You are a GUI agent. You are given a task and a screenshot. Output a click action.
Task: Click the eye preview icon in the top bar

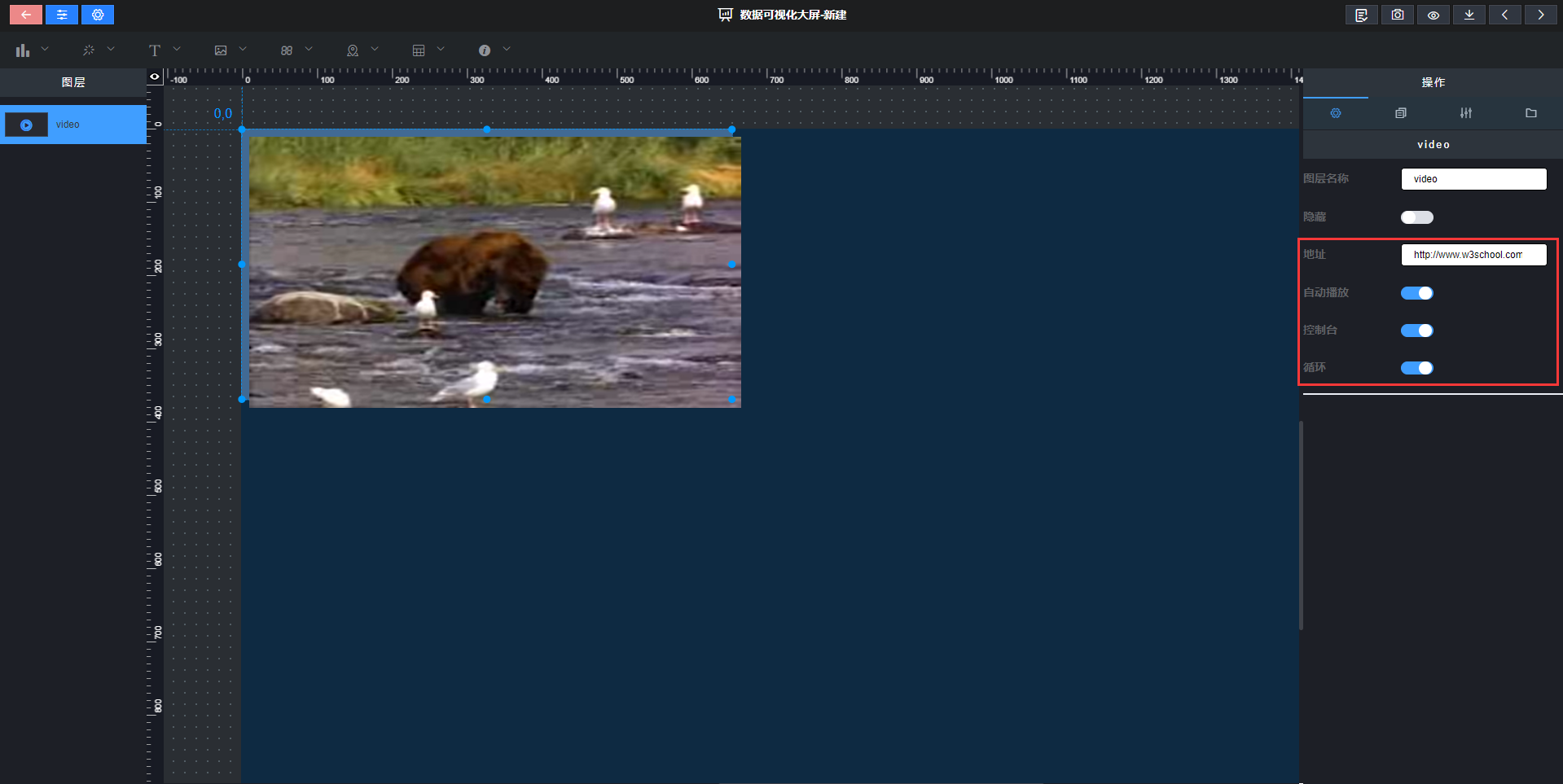1433,15
